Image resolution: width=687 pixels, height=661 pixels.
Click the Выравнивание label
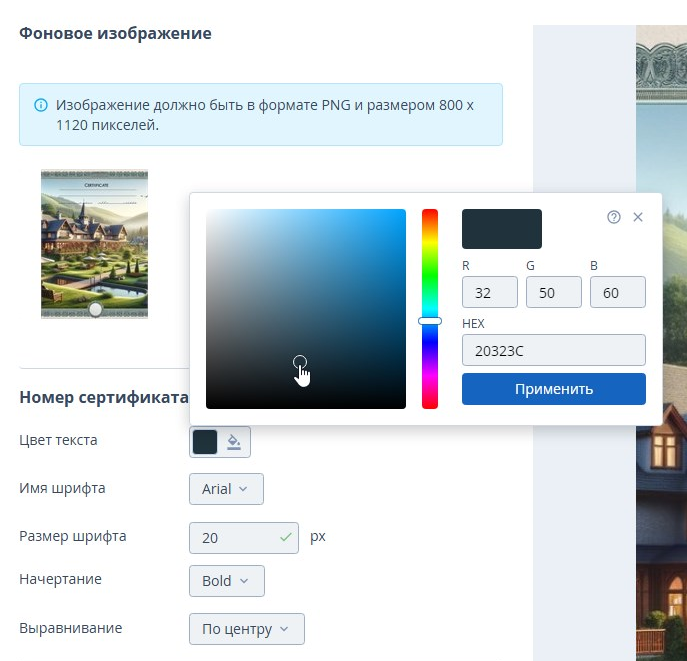[71, 628]
